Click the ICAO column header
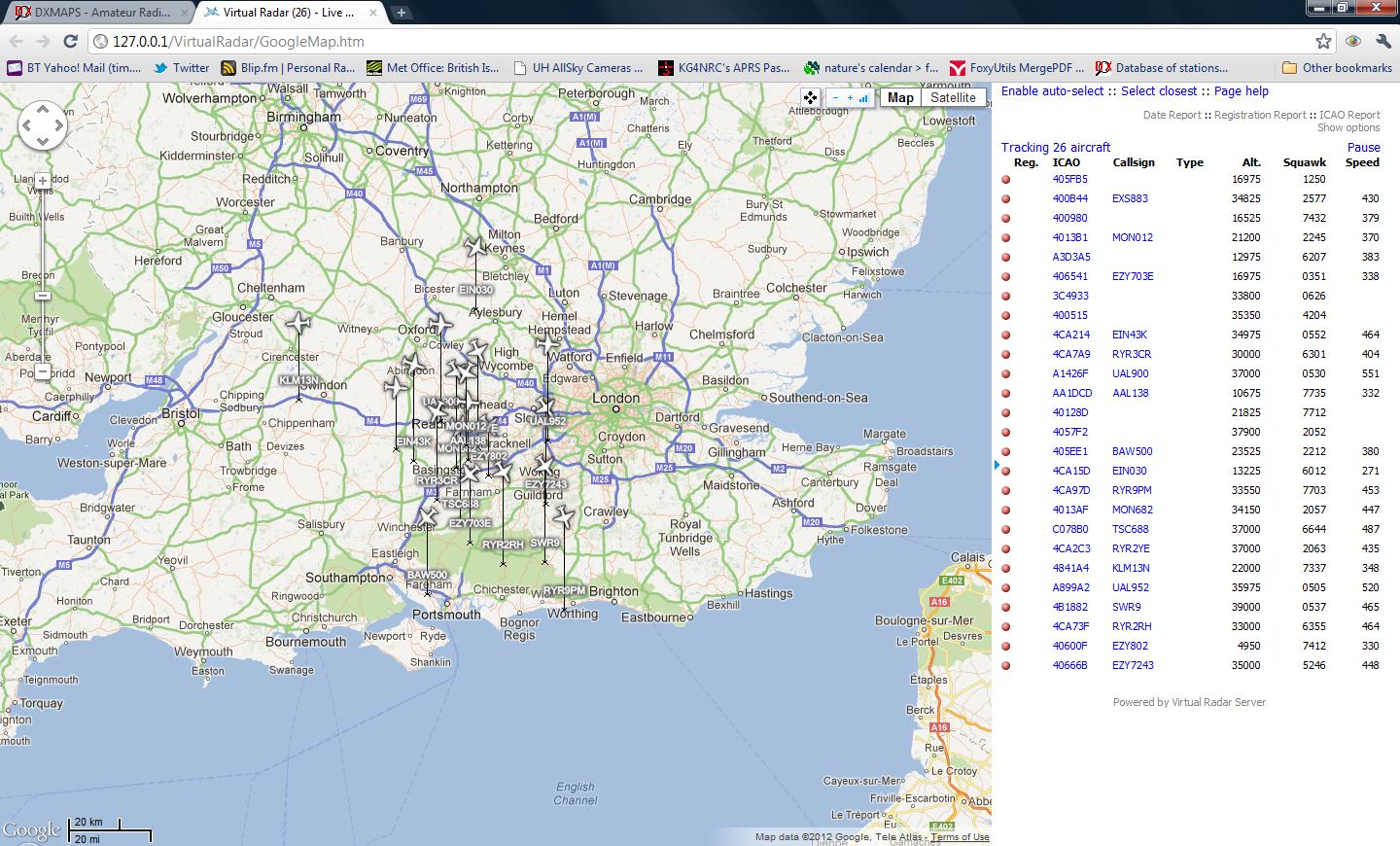1400x846 pixels. coord(1066,162)
